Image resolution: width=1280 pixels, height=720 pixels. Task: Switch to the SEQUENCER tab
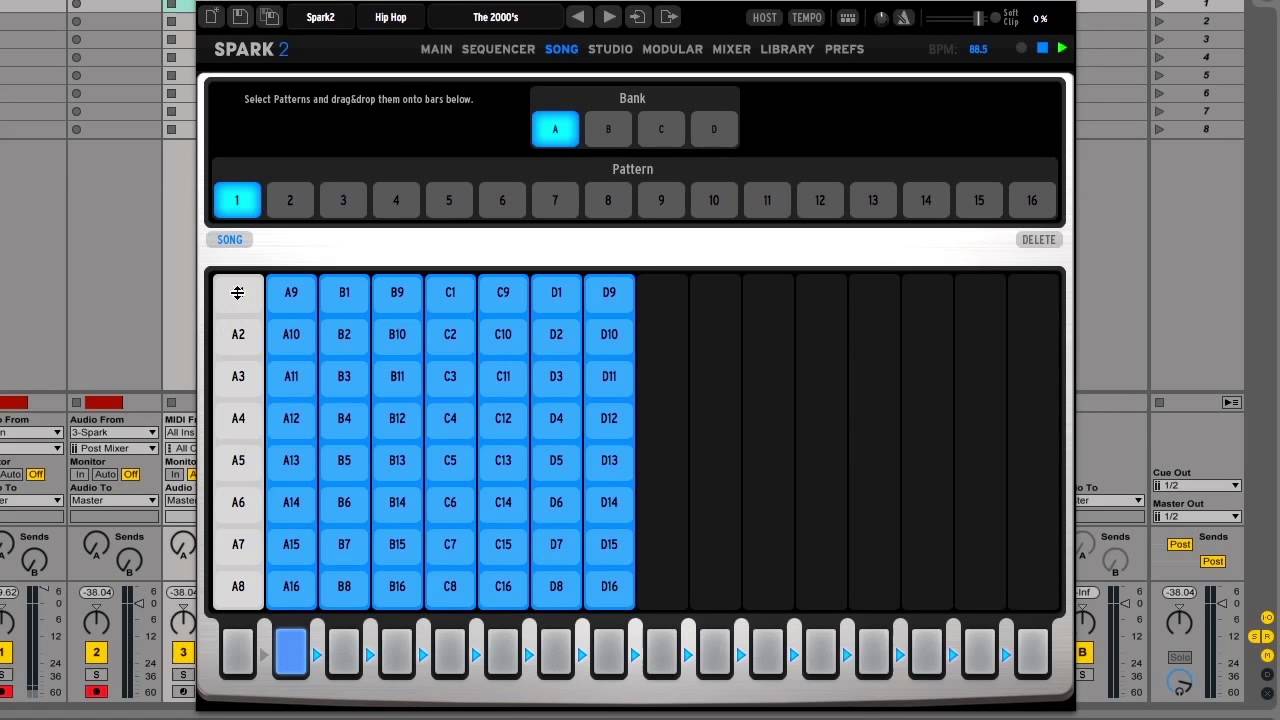[498, 49]
